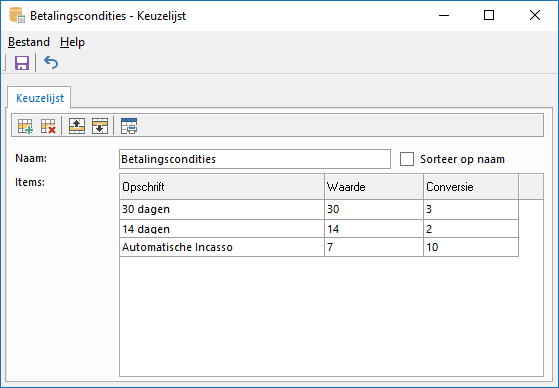
Task: Select the '30 dagen' cell
Action: click(x=222, y=209)
